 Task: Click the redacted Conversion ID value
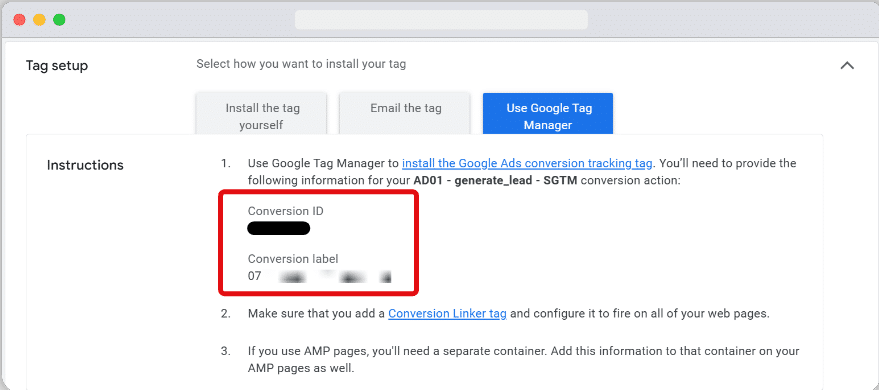[279, 228]
